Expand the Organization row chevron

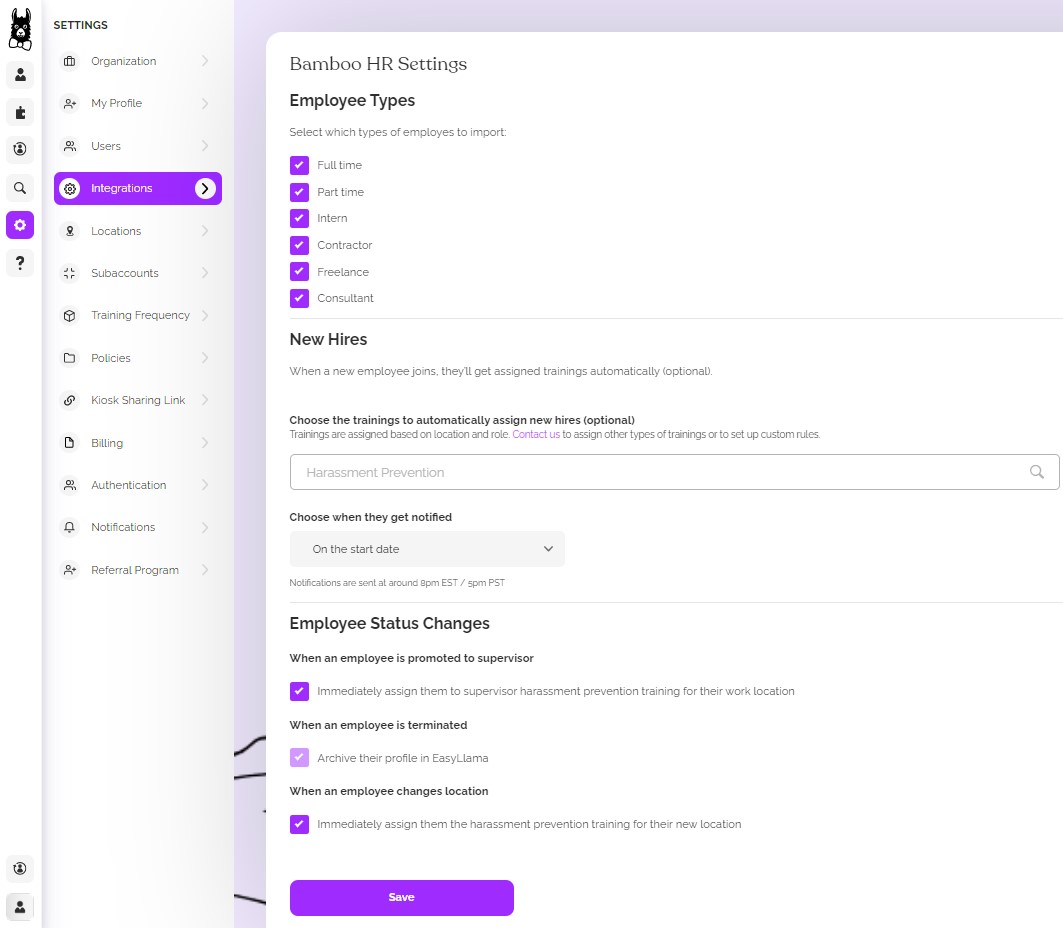(205, 61)
